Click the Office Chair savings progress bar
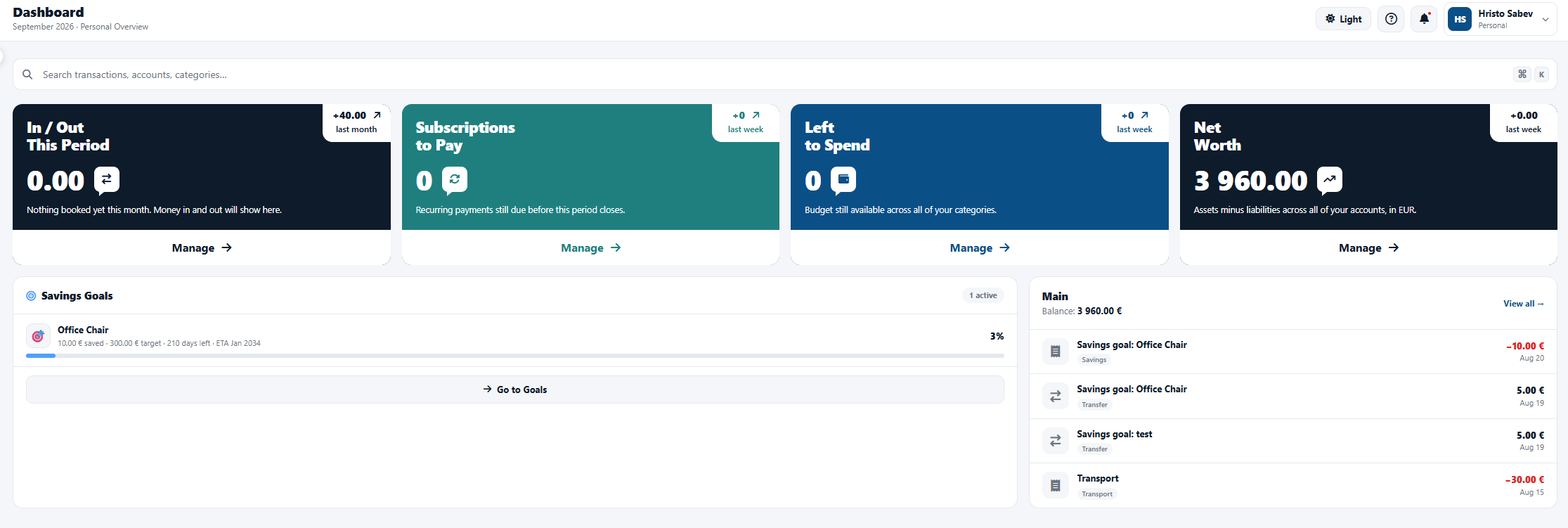 [515, 356]
